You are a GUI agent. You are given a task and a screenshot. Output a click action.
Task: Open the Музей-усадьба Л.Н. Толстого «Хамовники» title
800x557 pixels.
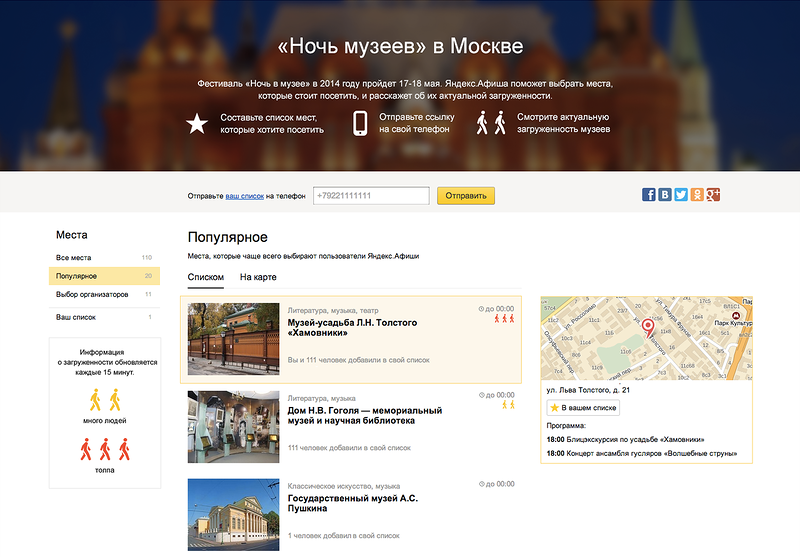click(x=352, y=328)
